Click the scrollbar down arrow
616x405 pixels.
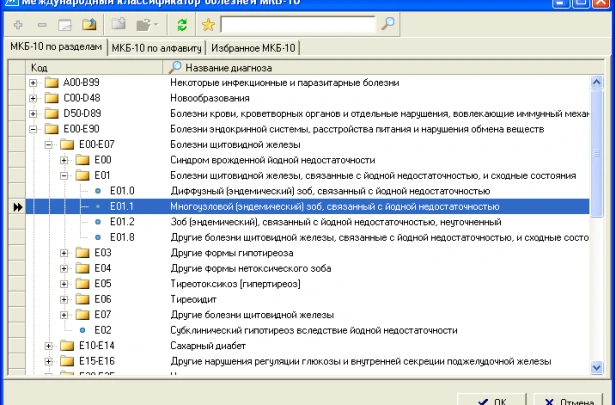pyautogui.click(x=596, y=368)
